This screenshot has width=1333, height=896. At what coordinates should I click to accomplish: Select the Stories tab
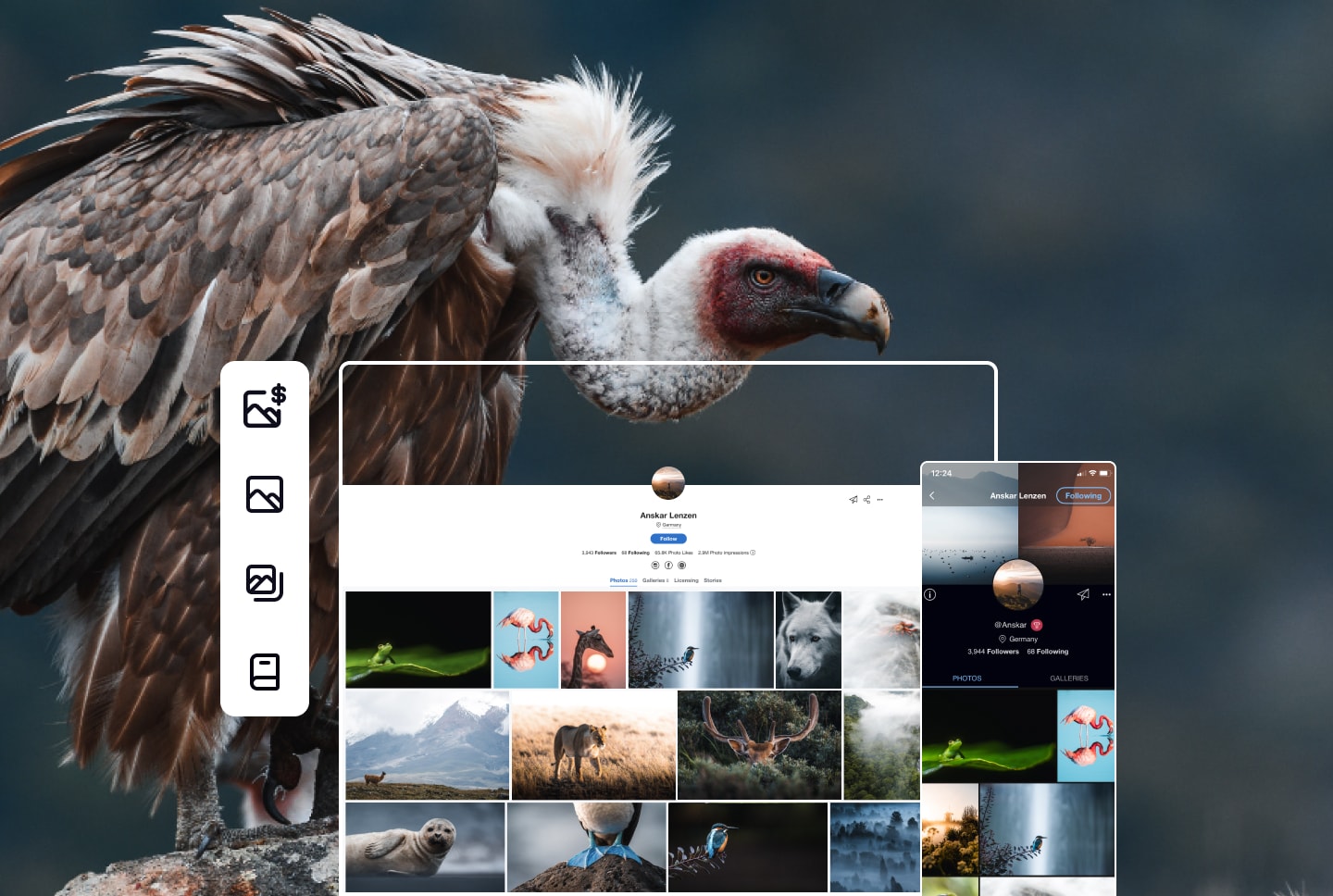(x=713, y=580)
